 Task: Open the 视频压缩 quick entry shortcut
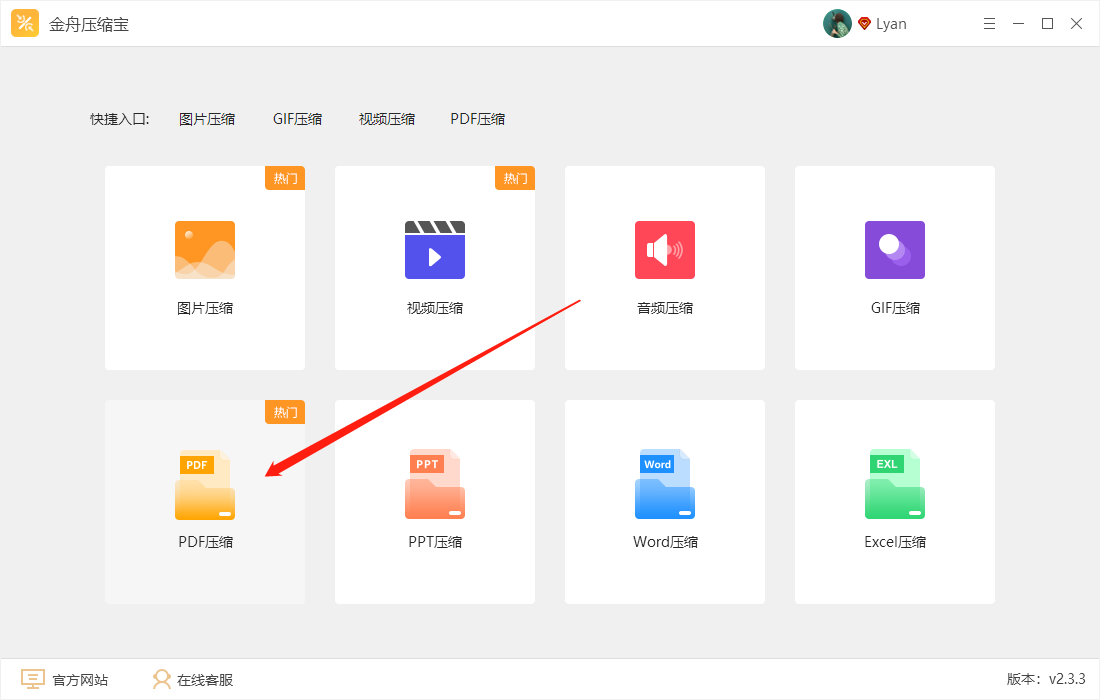(387, 118)
